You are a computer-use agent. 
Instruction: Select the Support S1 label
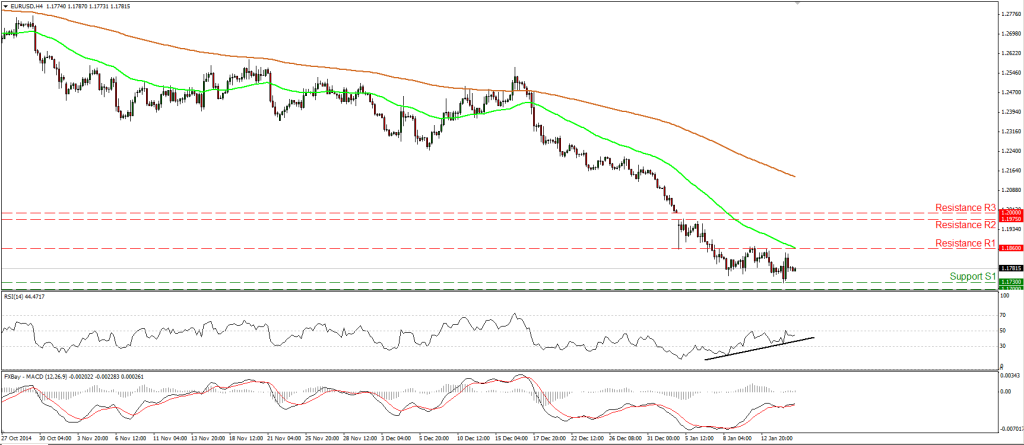tap(972, 276)
